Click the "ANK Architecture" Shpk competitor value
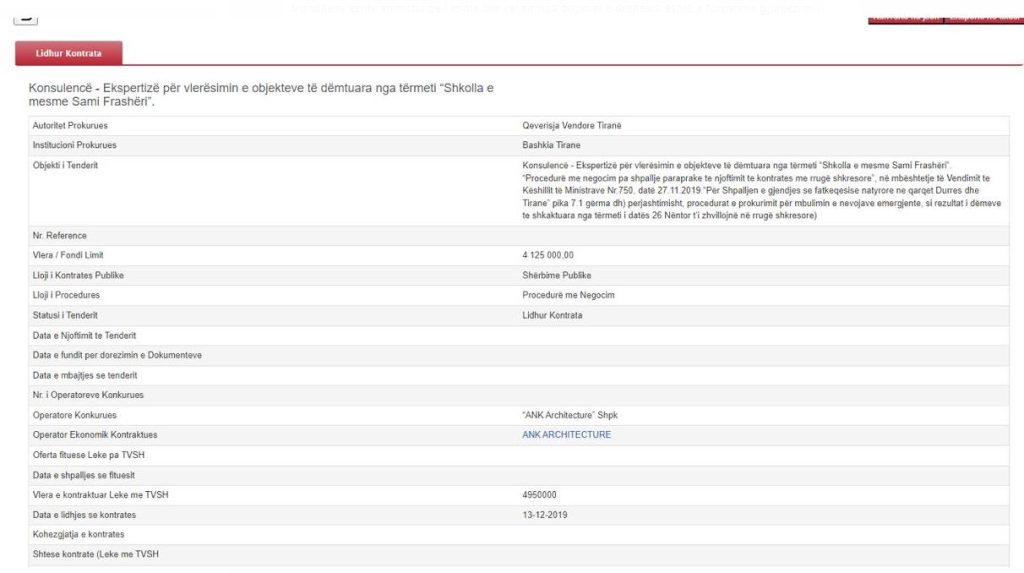The height and width of the screenshot is (573, 1024). (x=577, y=415)
